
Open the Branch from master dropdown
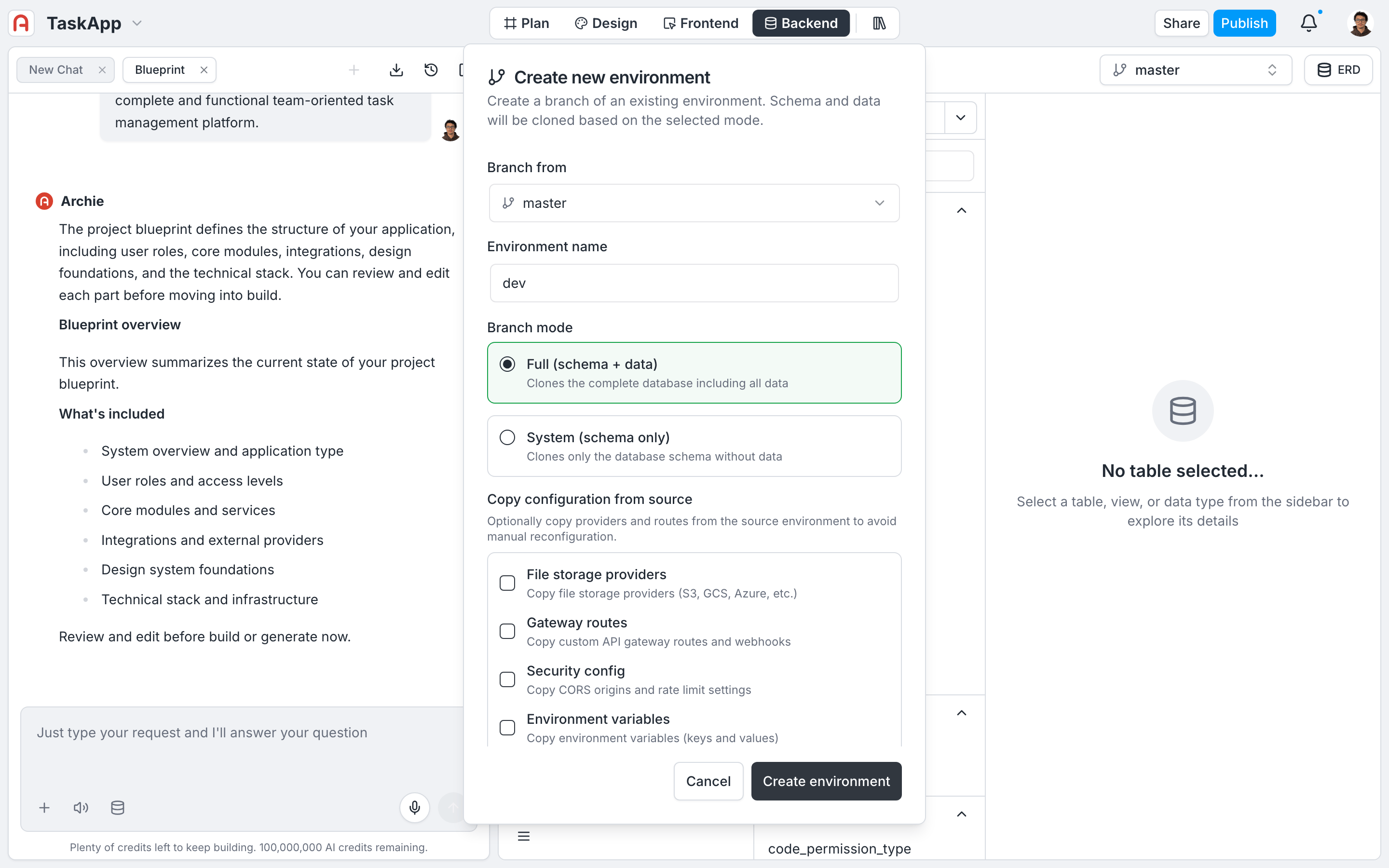[694, 203]
